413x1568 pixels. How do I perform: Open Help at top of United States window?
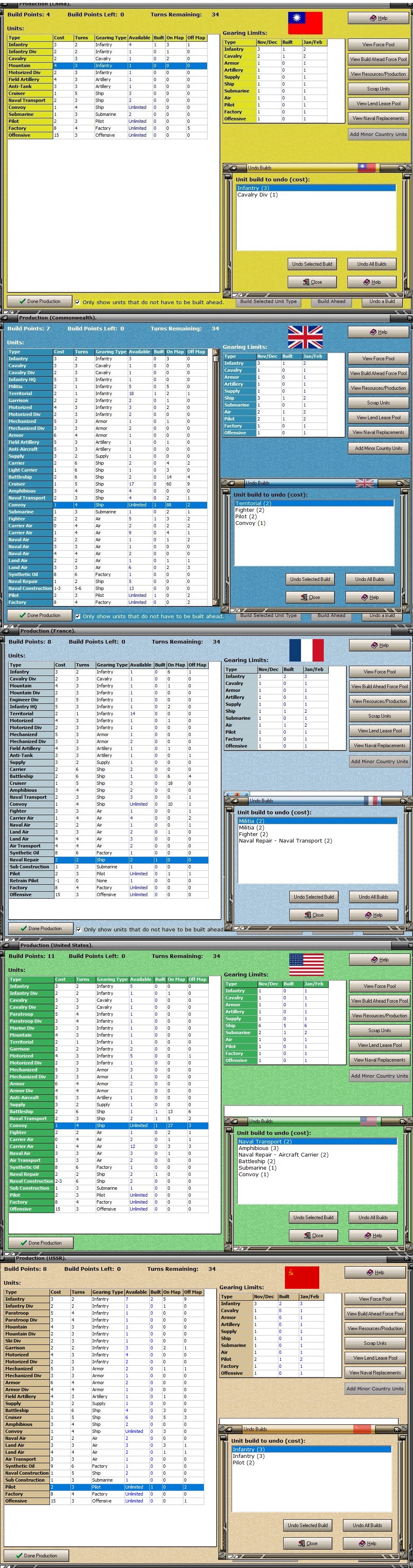pyautogui.click(x=379, y=959)
